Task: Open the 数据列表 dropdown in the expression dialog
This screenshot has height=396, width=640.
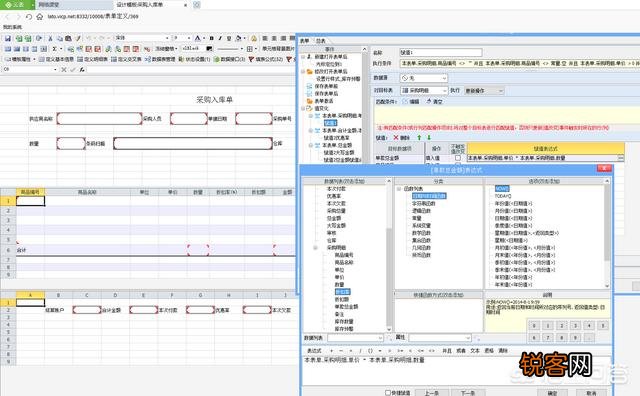Action: point(380,338)
